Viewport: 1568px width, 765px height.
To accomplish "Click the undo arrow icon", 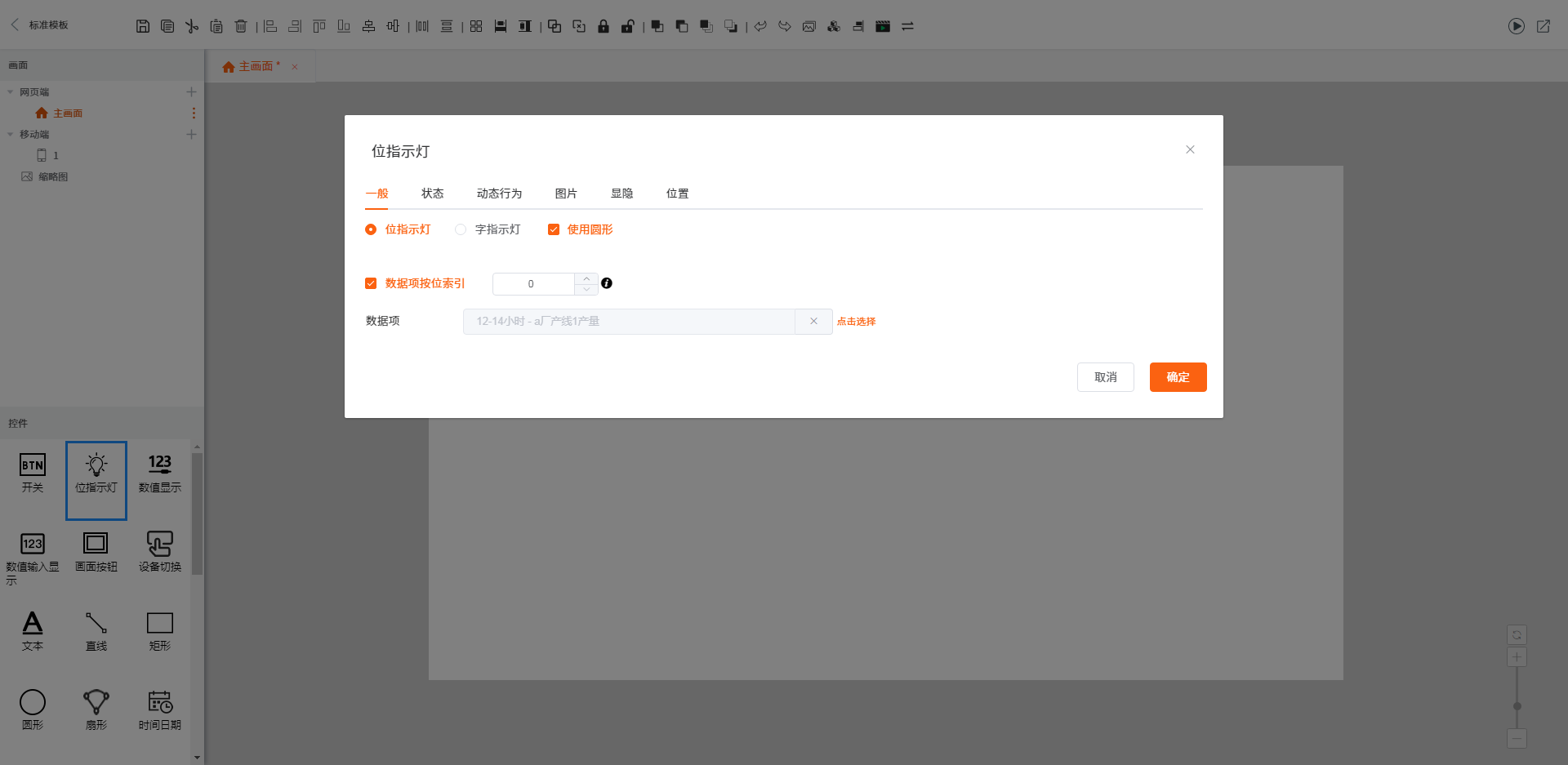I will (x=760, y=26).
